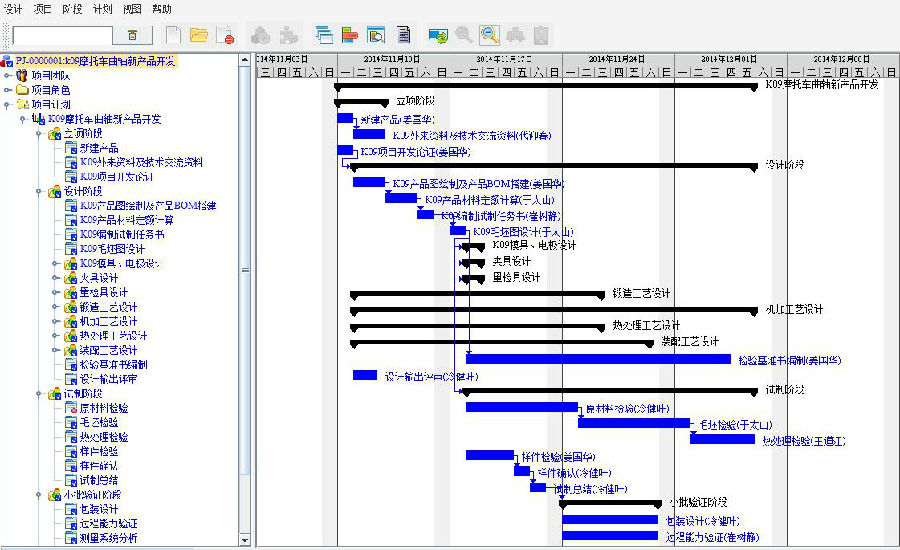
Task: Collapse the K09摩托车曲轴新产品开发 plan node
Action: click(23, 119)
